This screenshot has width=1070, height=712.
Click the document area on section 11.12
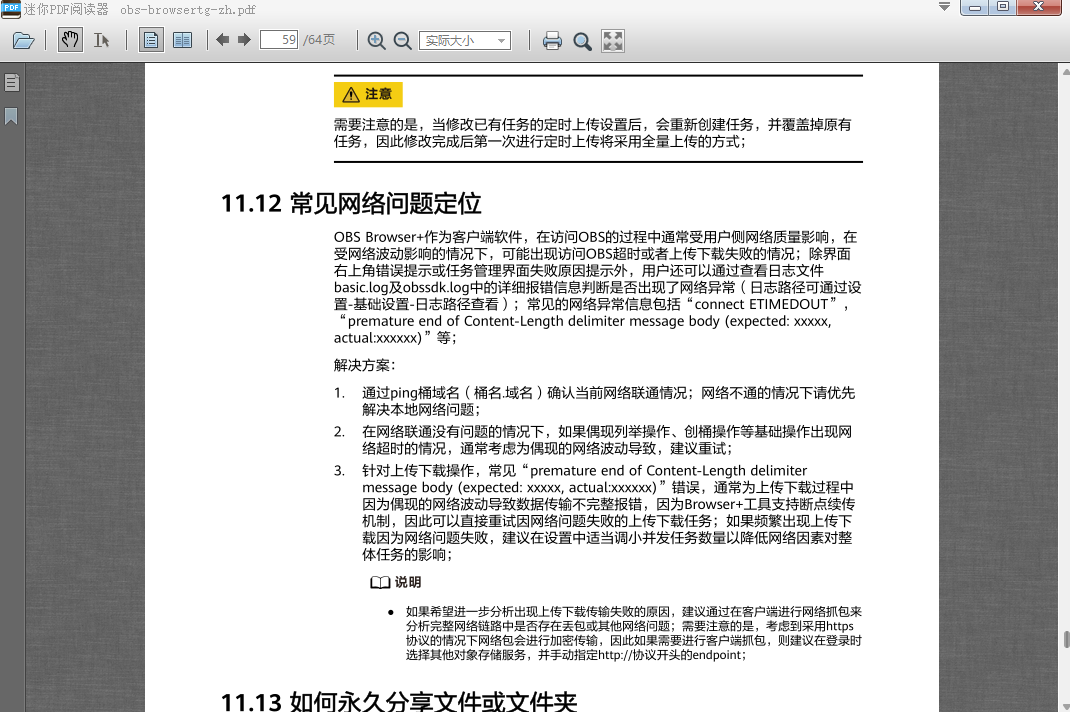(350, 204)
